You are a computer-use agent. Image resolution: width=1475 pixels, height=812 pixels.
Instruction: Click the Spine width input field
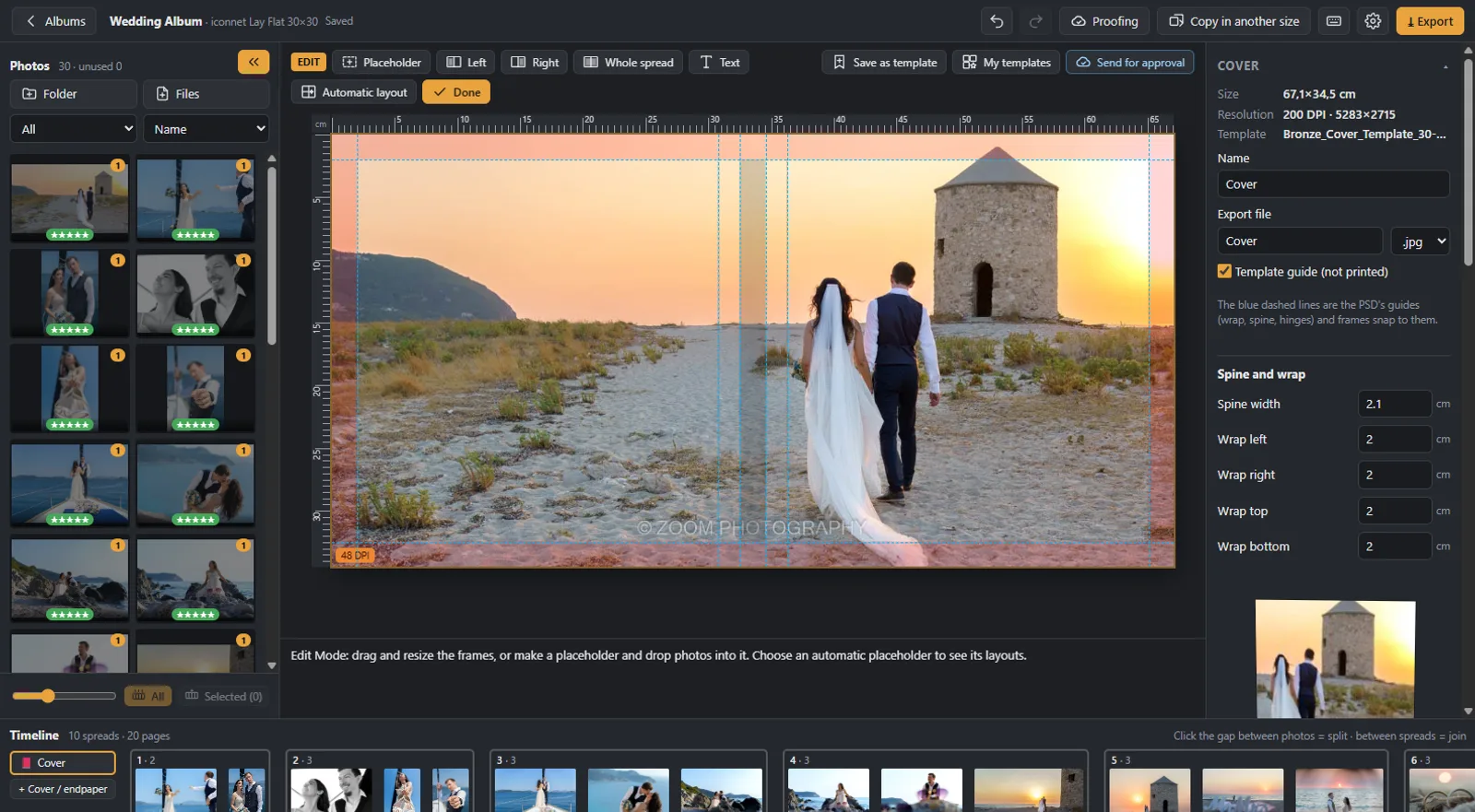pyautogui.click(x=1394, y=404)
